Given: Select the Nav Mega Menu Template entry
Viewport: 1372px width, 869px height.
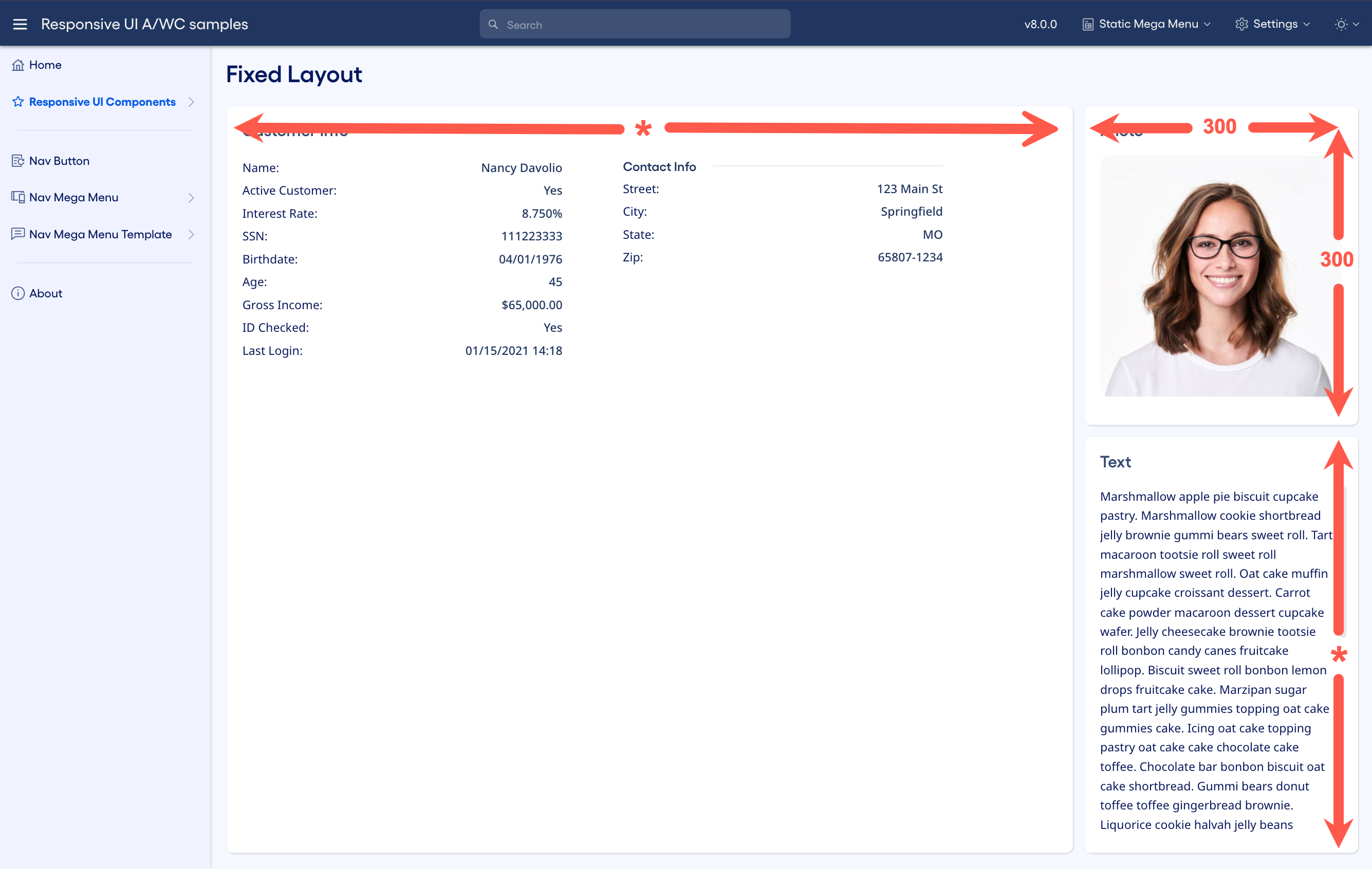Looking at the screenshot, I should coord(100,234).
